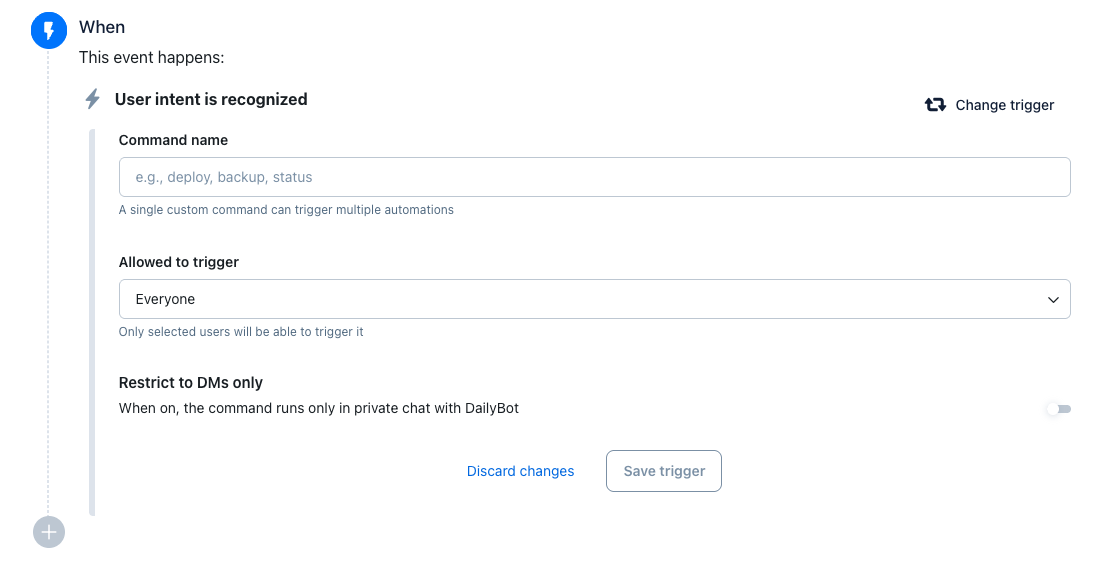Click the Discard changes link
This screenshot has height=570, width=1109.
point(520,471)
